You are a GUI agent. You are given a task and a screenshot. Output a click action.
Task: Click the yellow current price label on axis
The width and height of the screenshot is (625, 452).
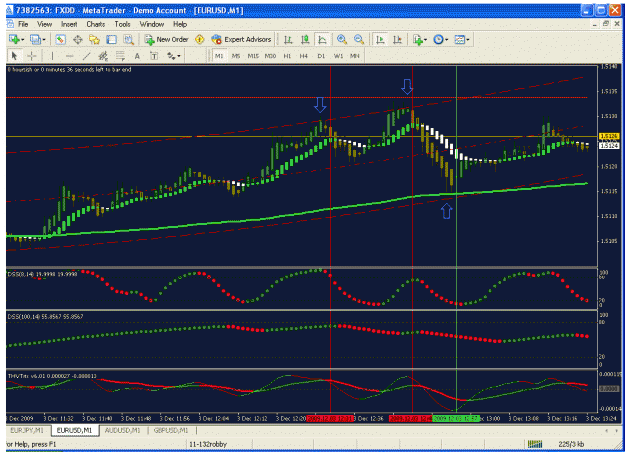click(609, 136)
